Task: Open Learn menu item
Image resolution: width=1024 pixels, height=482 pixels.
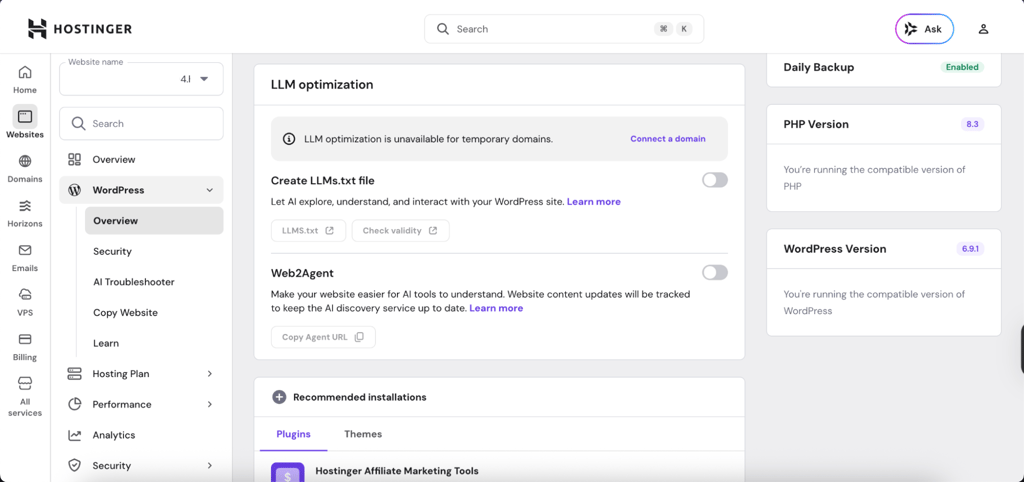Action: coord(154,344)
